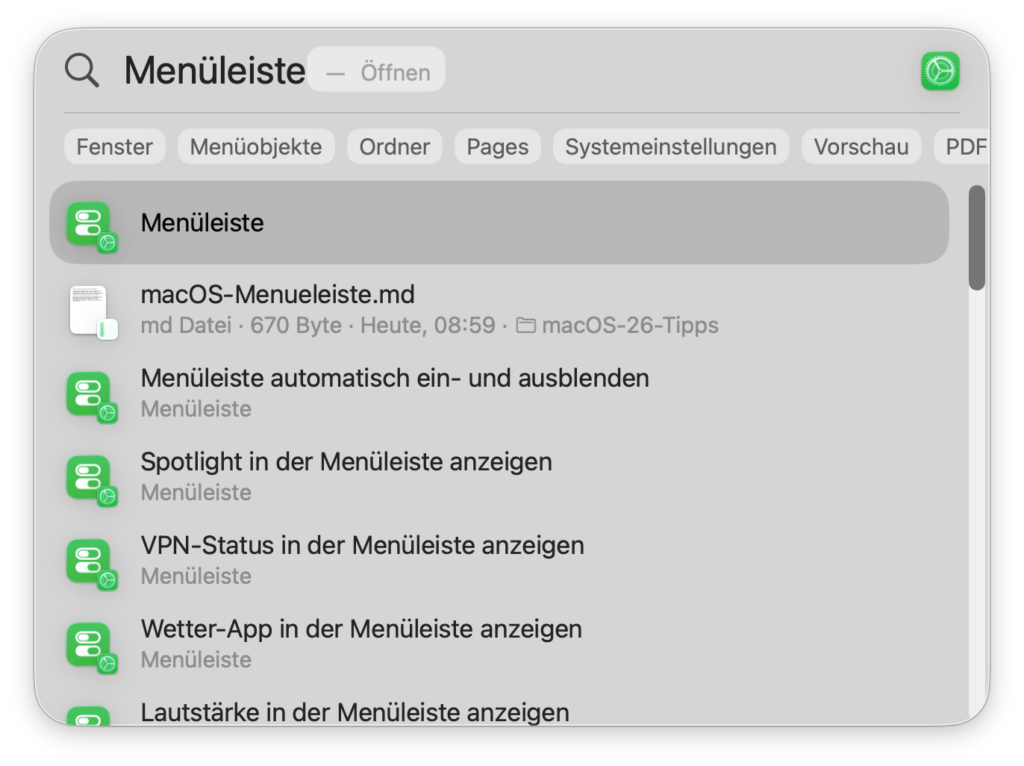
Task: Click the magnifying glass search icon
Action: 81,70
